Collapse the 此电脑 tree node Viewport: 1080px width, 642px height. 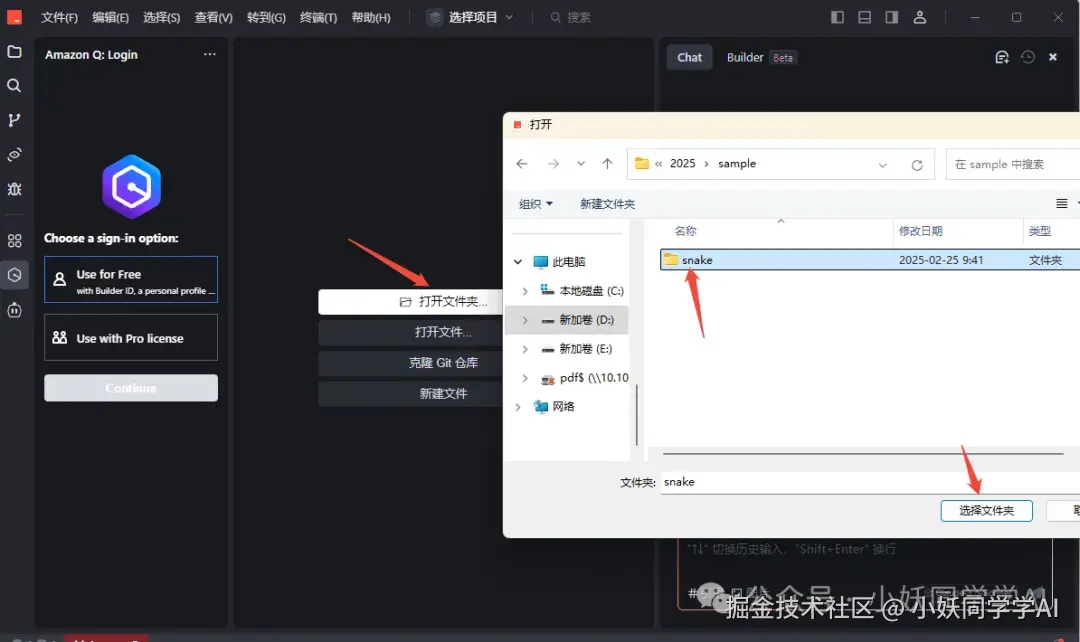click(x=518, y=262)
